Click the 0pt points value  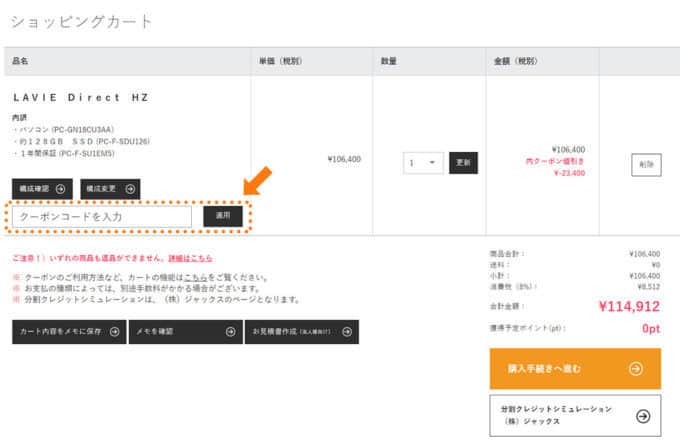(651, 328)
